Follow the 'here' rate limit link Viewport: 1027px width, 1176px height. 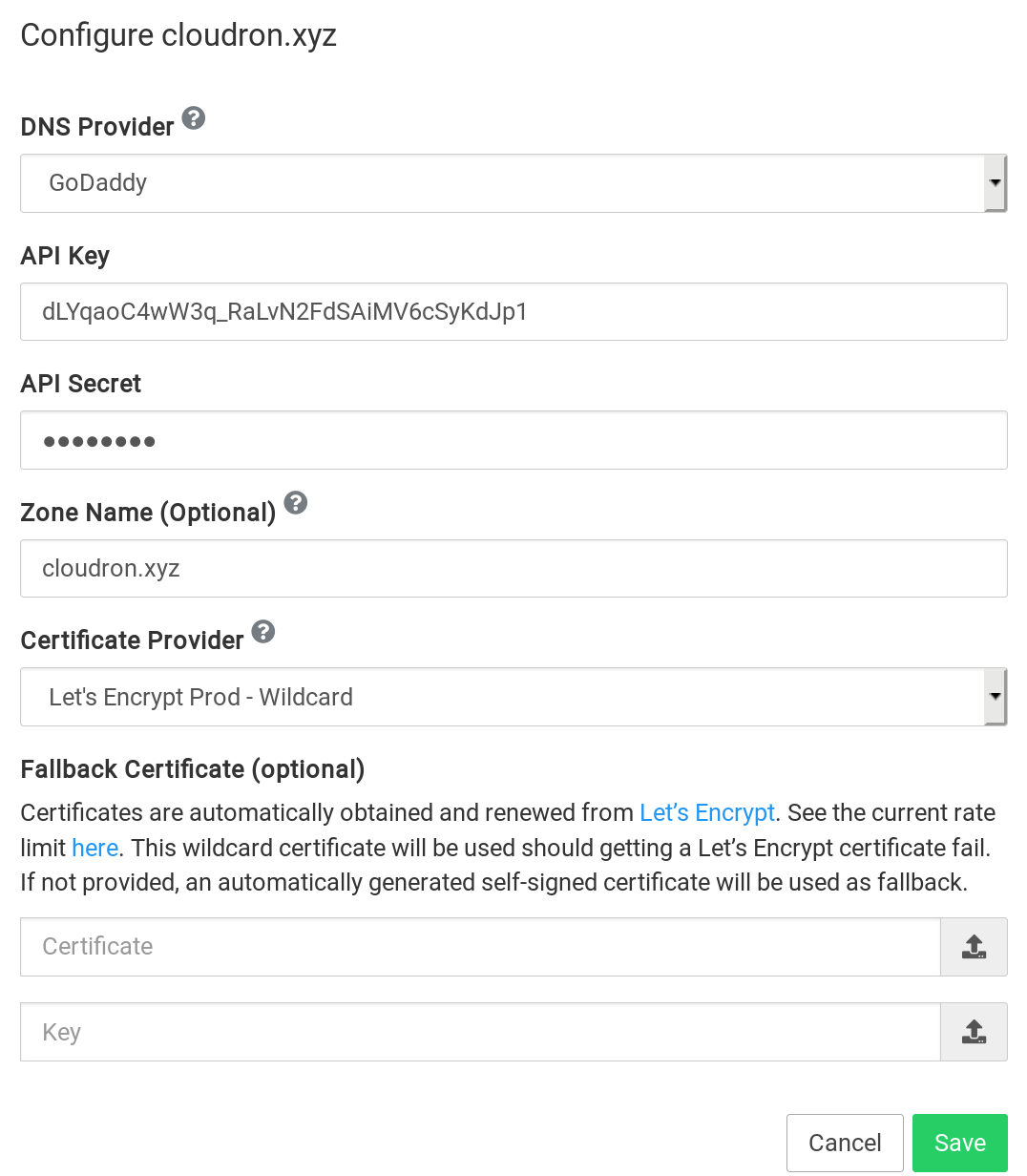coord(94,848)
